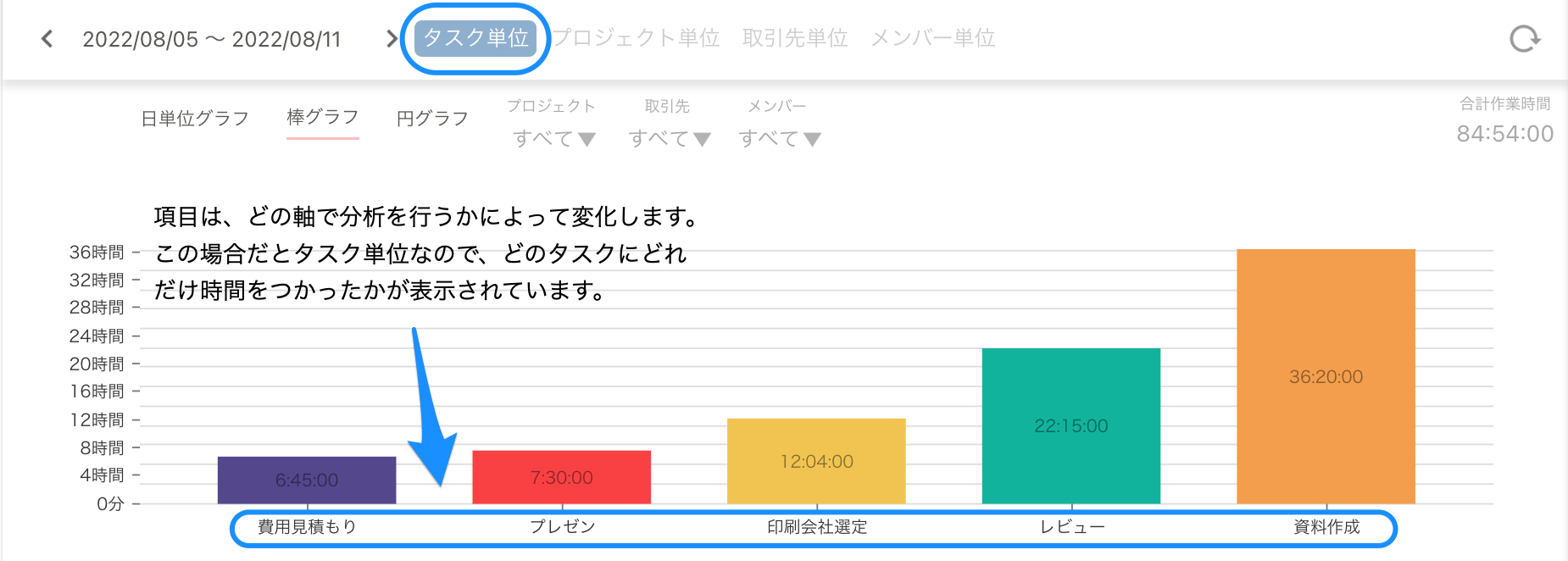Switch to the 円グラフ view
1568x561 pixels.
click(433, 117)
